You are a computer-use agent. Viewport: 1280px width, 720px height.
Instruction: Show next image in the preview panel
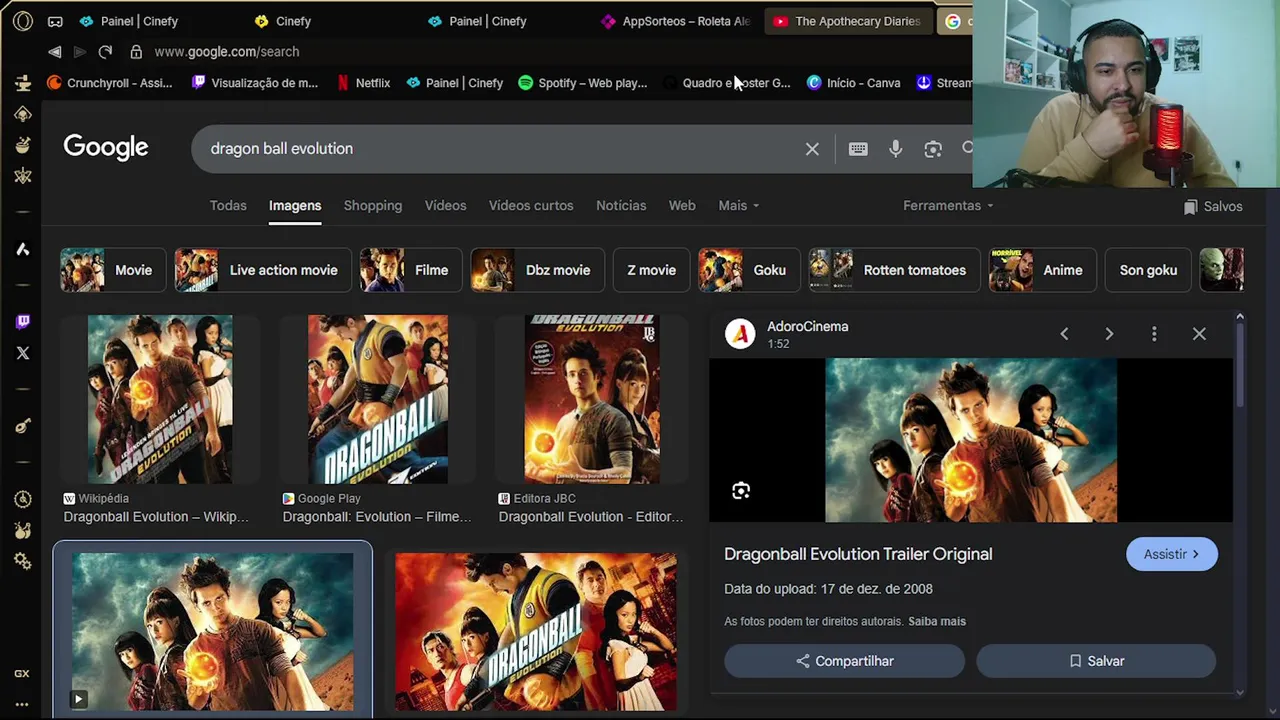1109,334
